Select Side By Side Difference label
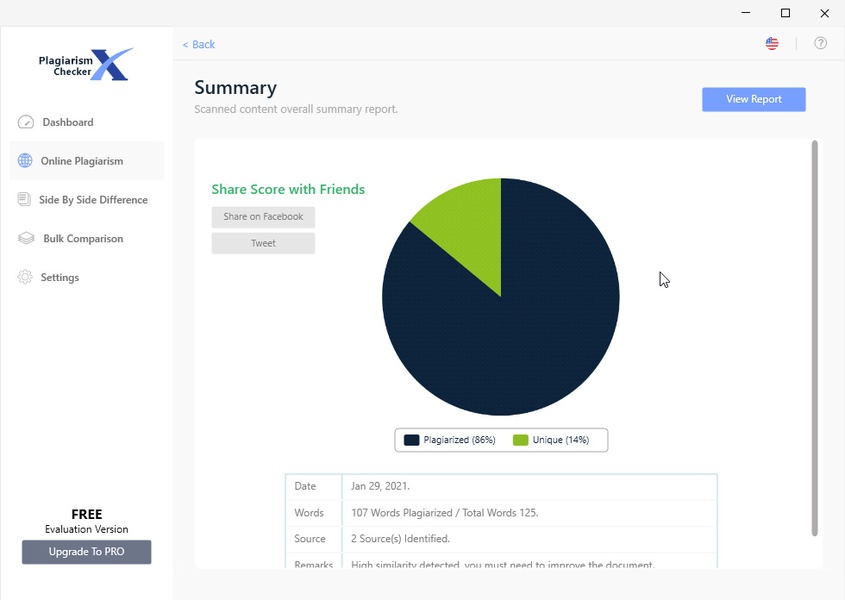This screenshot has width=845, height=600. tap(93, 200)
